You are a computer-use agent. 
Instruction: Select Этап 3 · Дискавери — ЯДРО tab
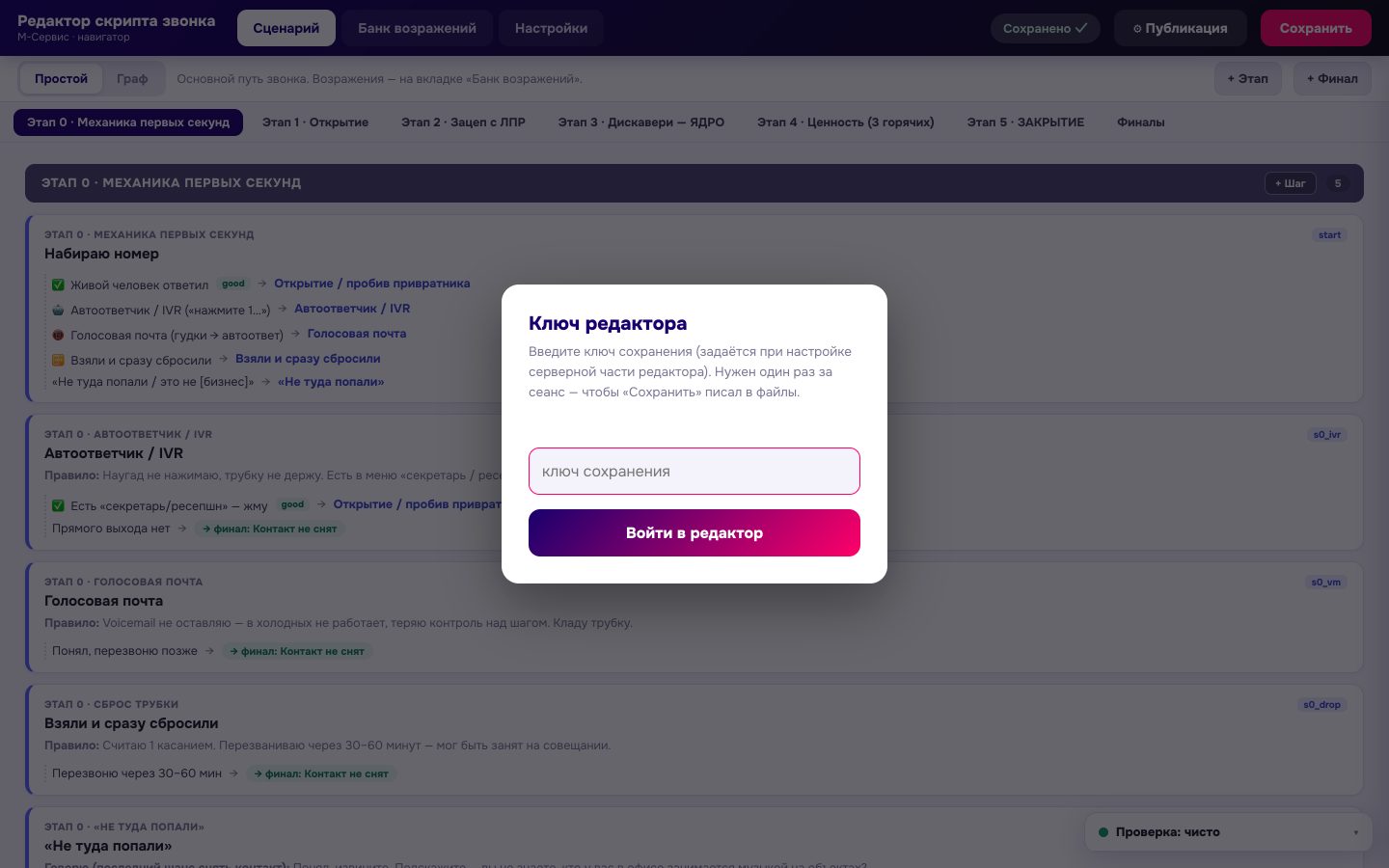[x=641, y=122]
